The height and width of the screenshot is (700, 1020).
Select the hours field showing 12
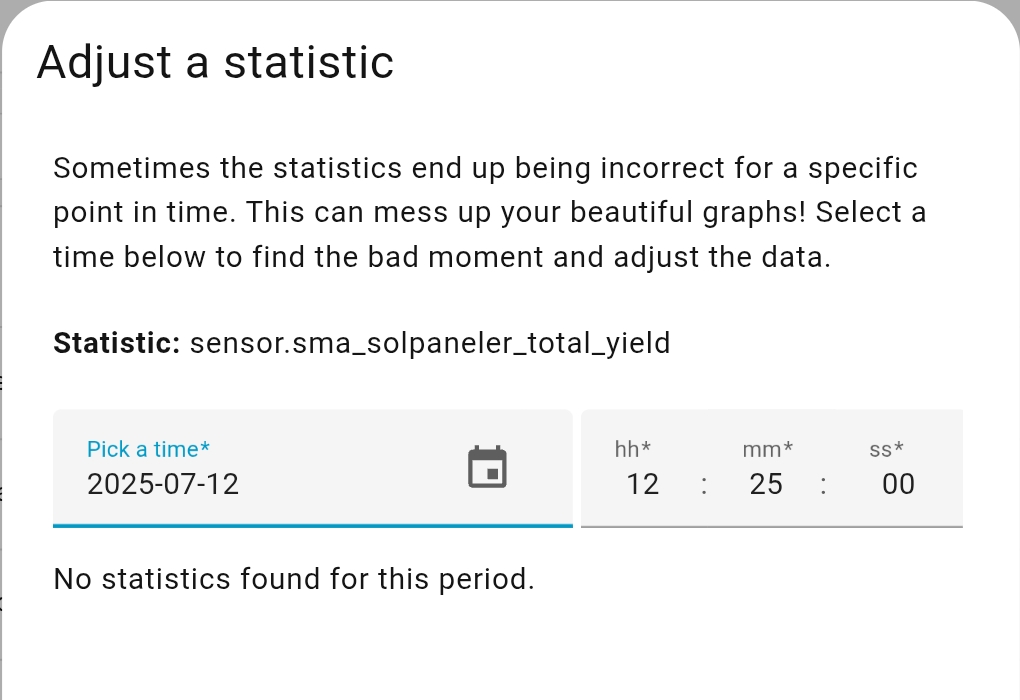pyautogui.click(x=642, y=484)
